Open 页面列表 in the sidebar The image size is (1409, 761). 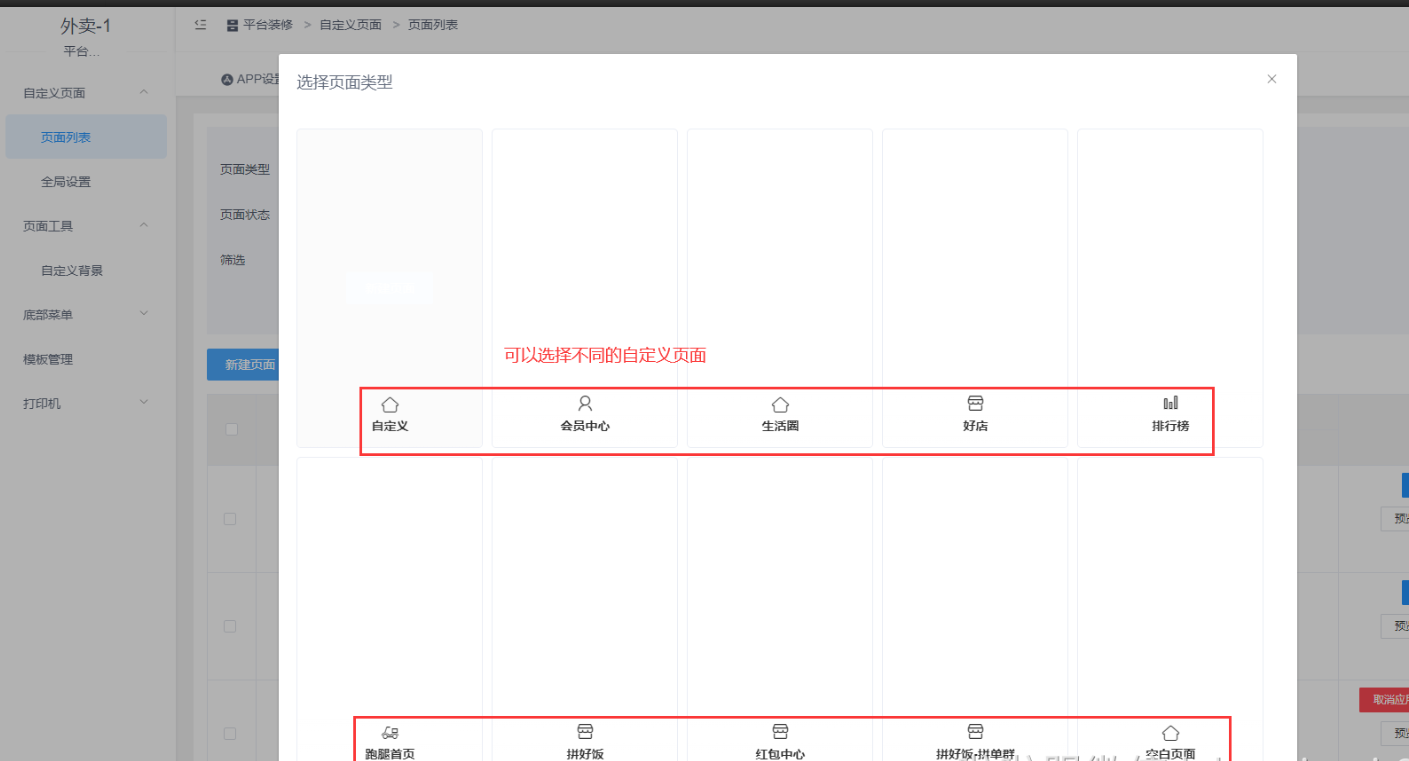pyautogui.click(x=86, y=137)
